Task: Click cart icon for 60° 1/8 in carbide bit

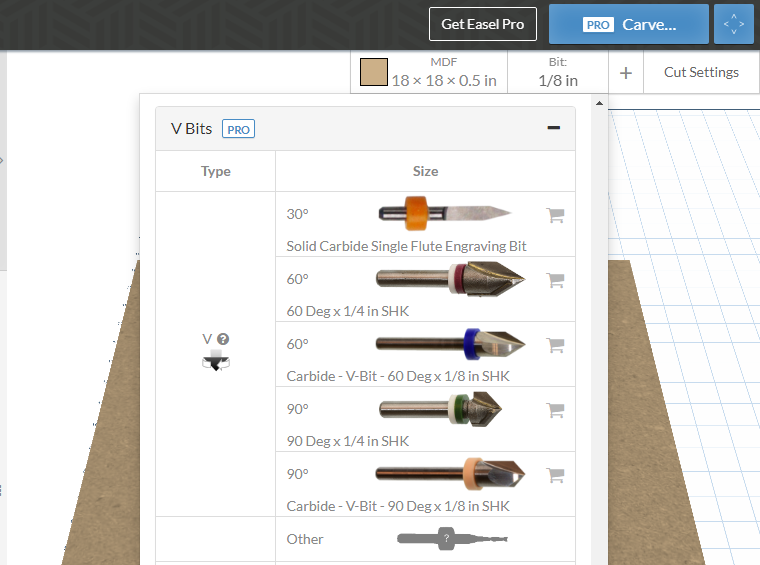Action: click(x=556, y=345)
